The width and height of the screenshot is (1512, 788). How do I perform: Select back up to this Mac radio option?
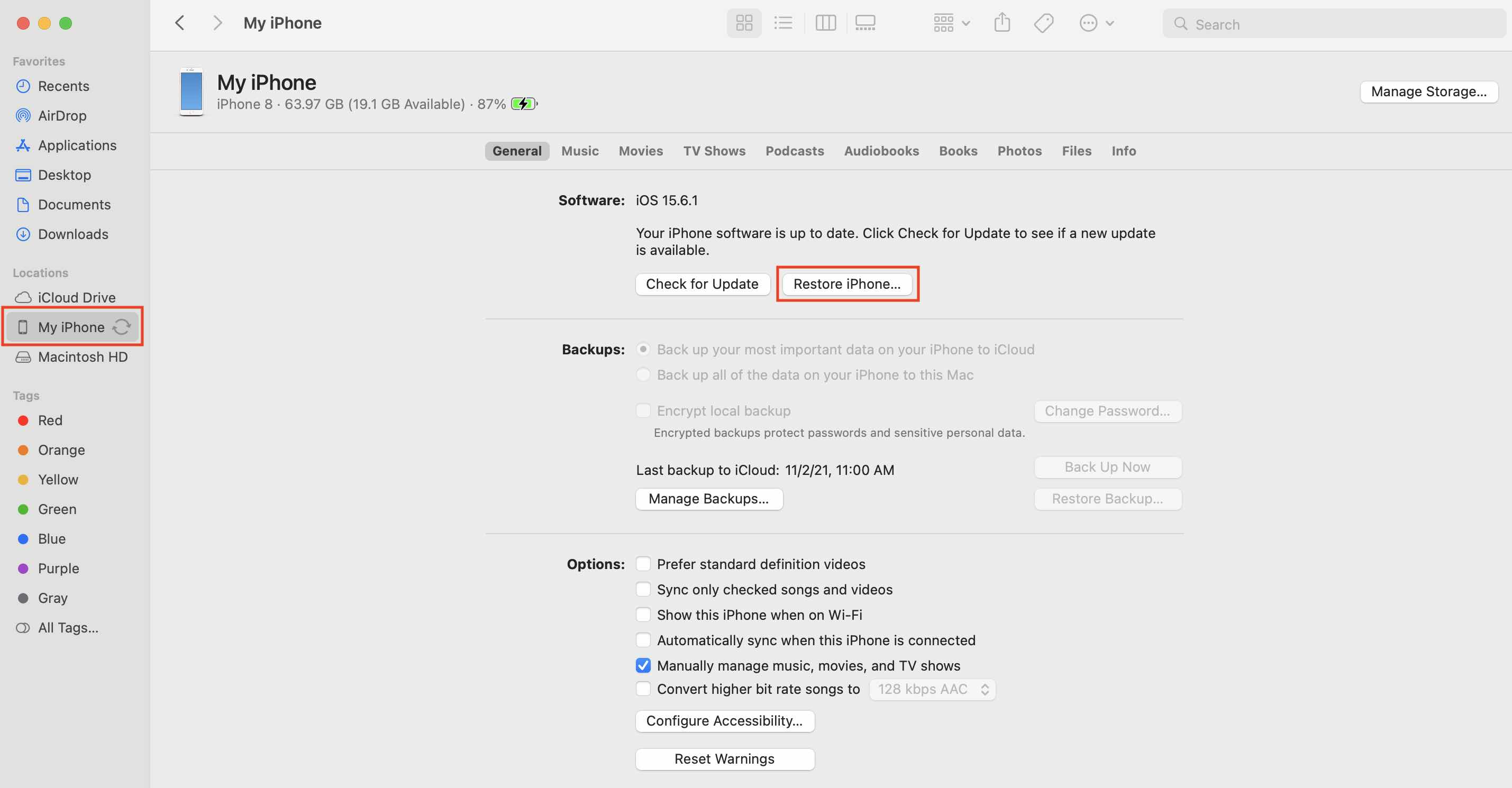pyautogui.click(x=643, y=374)
